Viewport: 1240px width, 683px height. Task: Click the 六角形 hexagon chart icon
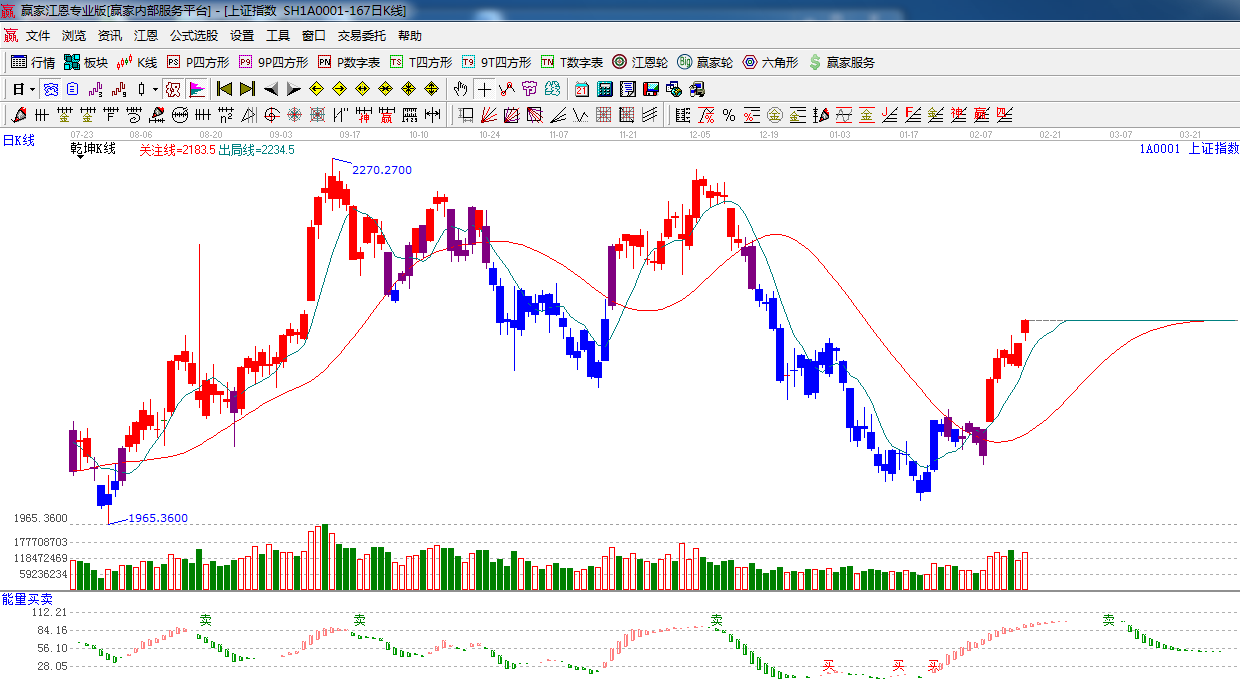770,62
